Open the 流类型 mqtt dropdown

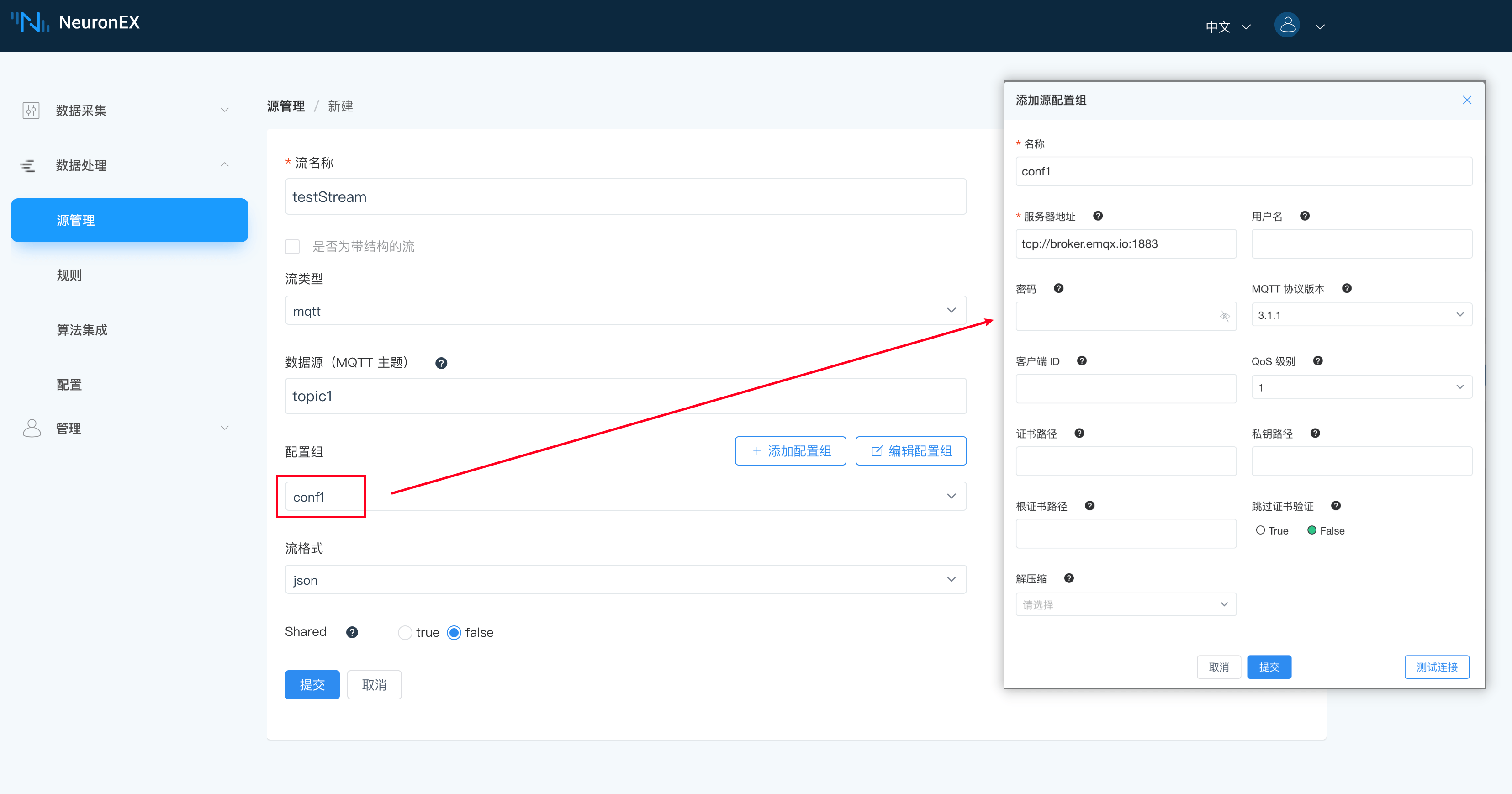pos(625,311)
